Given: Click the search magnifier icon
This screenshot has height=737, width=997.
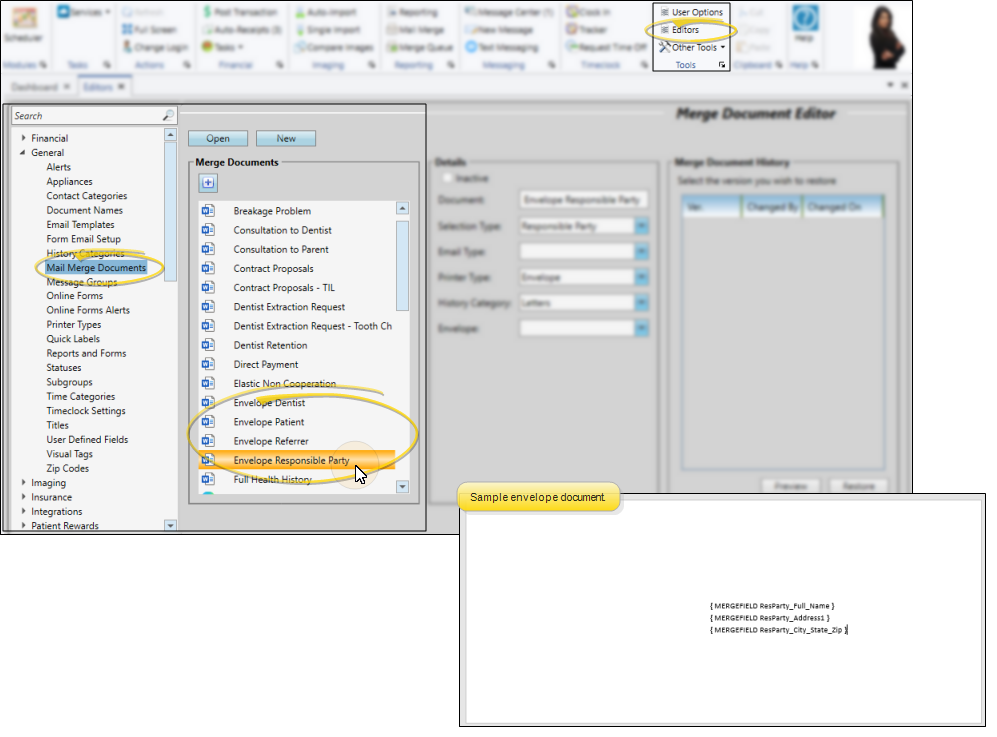Looking at the screenshot, I should click(168, 116).
